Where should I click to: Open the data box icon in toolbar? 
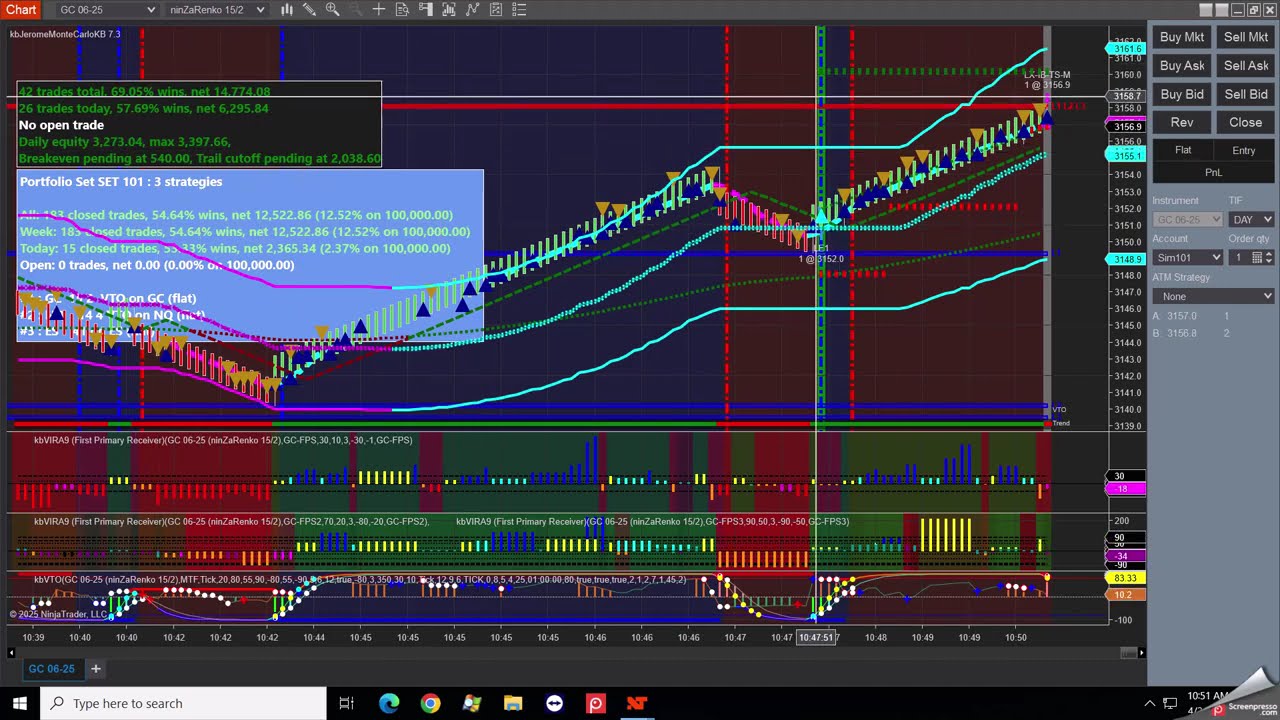point(402,10)
